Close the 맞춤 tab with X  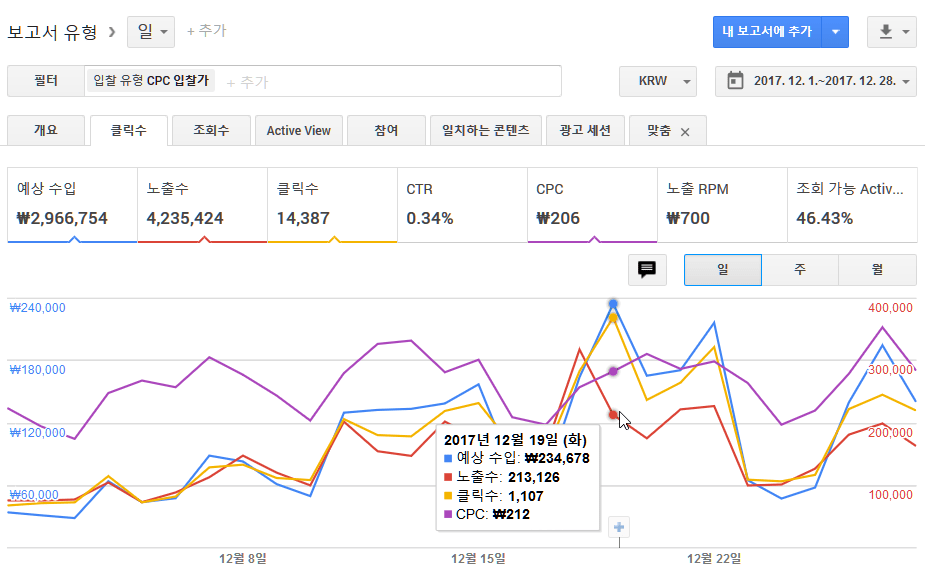coord(685,131)
